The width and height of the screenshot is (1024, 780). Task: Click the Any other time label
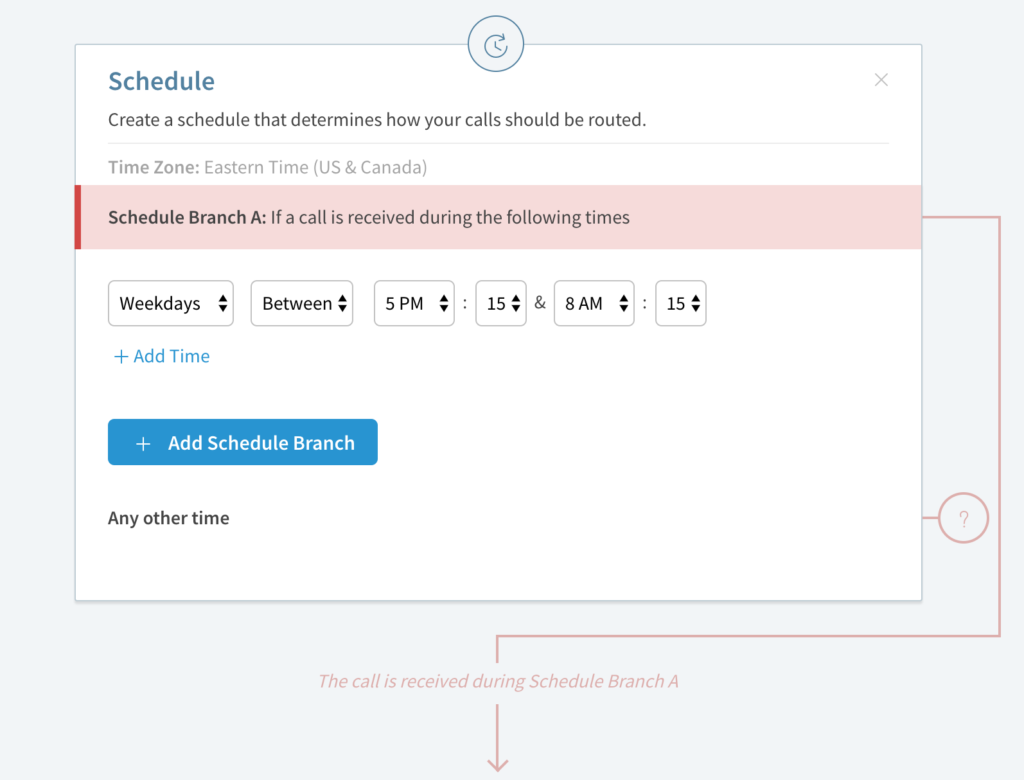coord(168,518)
